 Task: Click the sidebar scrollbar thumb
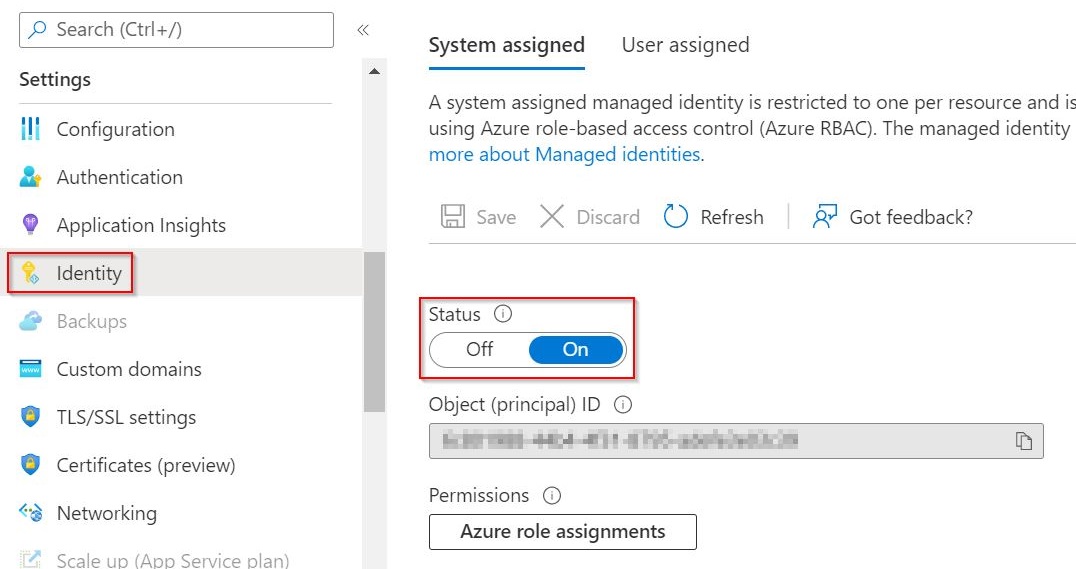374,332
